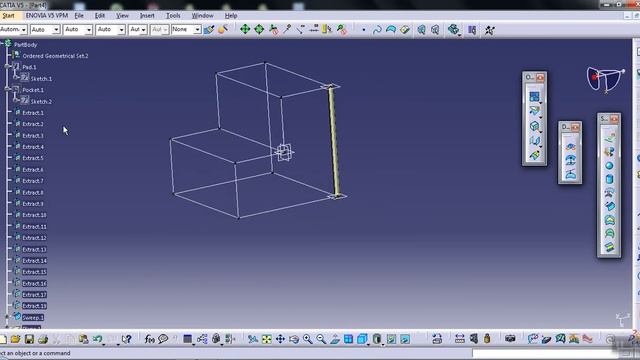Select the Join icon in operations toolbar
This screenshot has height=360, width=640.
pyautogui.click(x=534, y=96)
